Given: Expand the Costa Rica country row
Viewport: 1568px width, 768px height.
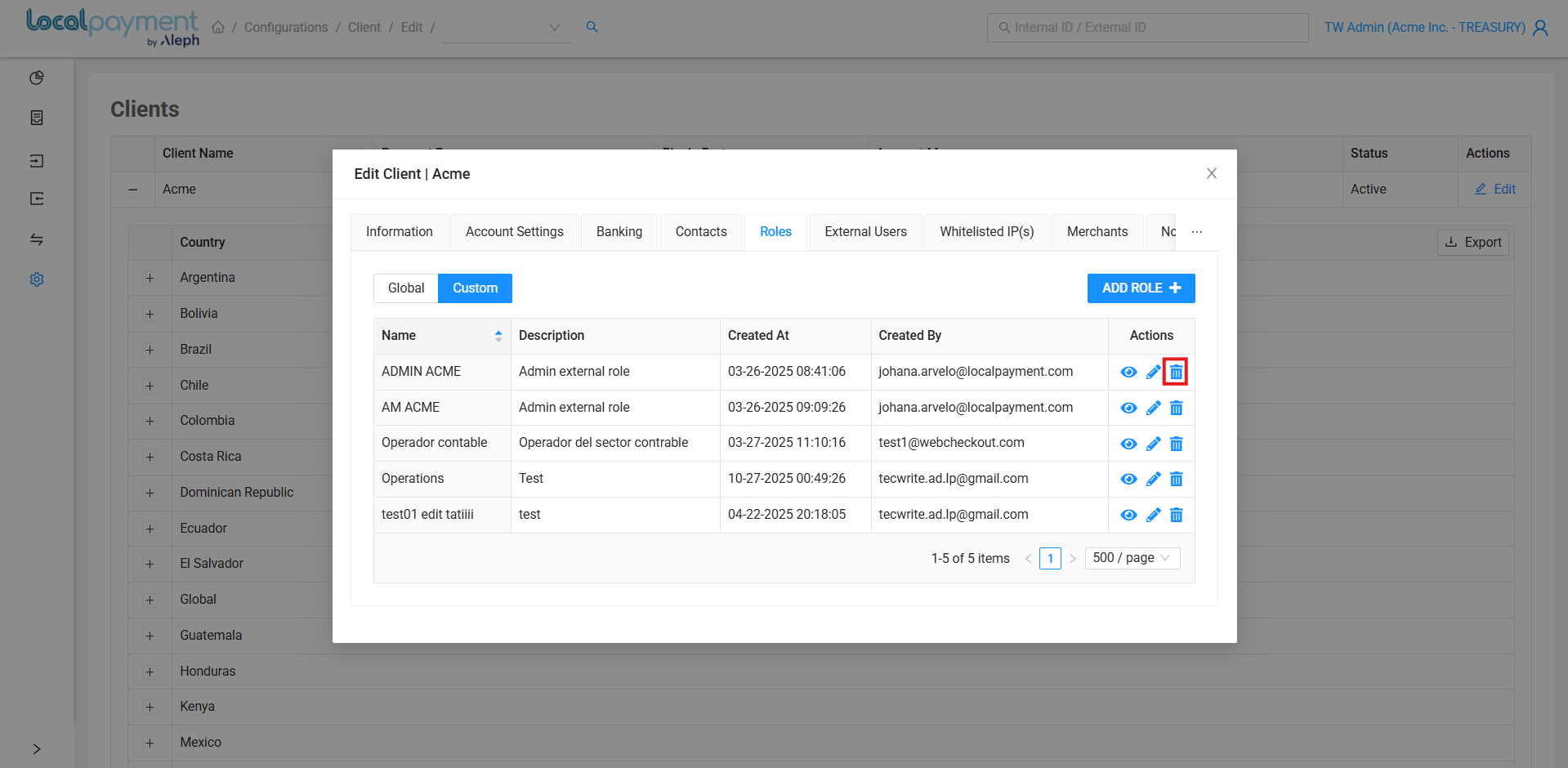Looking at the screenshot, I should tap(150, 458).
